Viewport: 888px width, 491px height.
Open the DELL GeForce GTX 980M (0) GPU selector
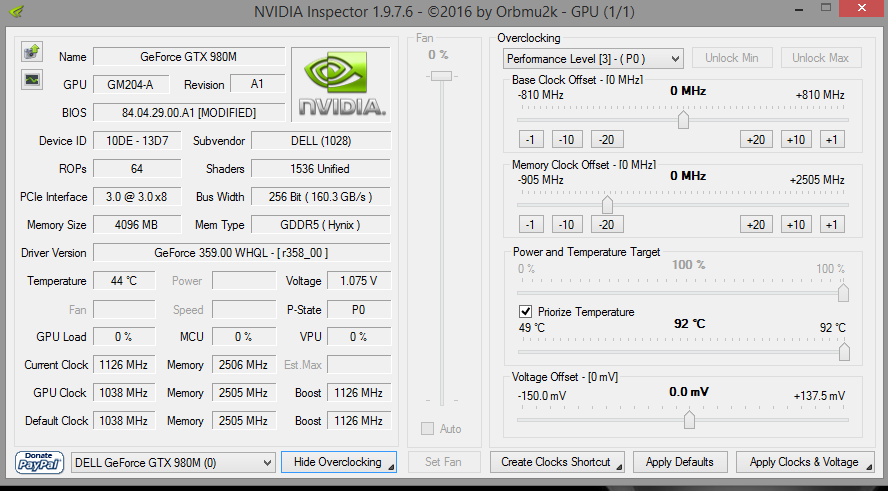click(173, 463)
